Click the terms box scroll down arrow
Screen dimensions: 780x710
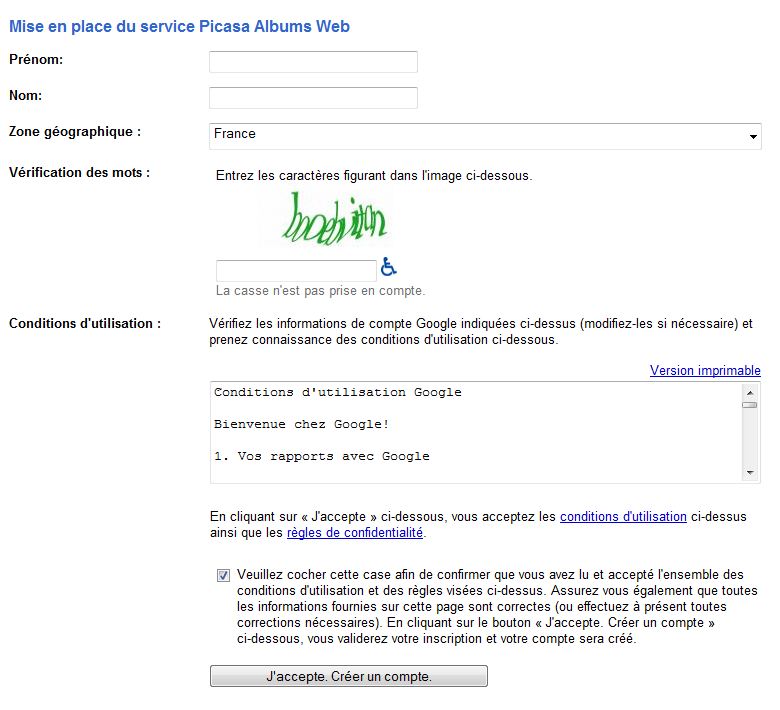750,472
